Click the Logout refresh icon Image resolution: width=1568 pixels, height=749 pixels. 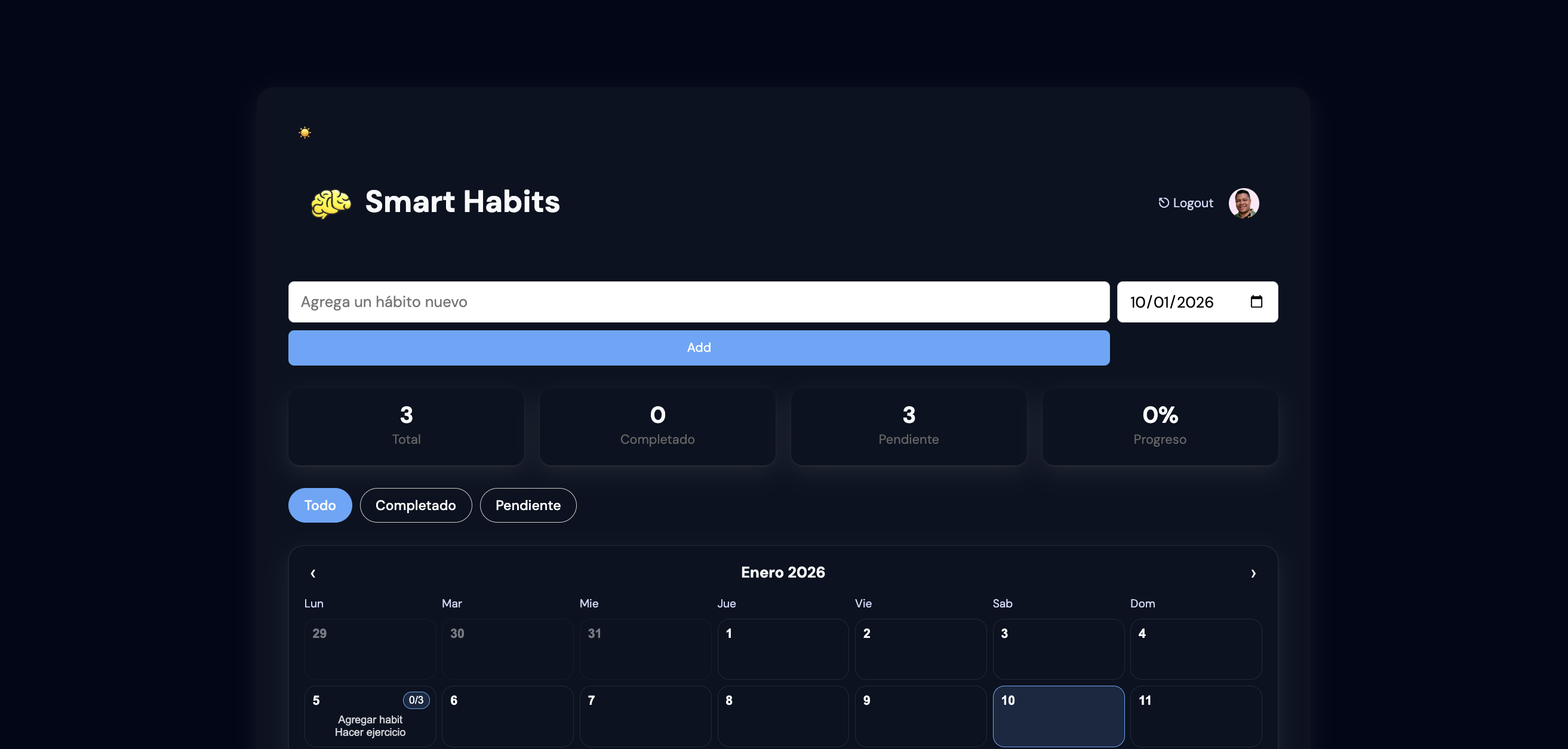pos(1163,202)
